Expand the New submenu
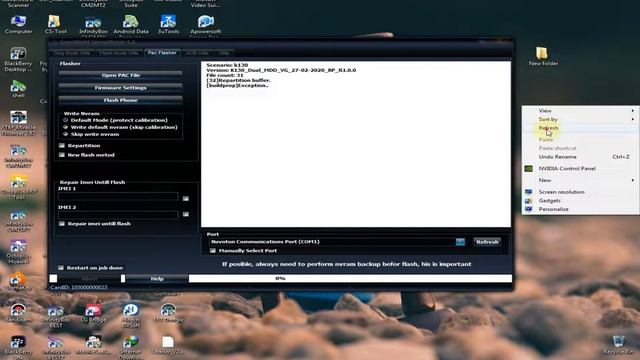The height and width of the screenshot is (360, 640). [x=580, y=180]
